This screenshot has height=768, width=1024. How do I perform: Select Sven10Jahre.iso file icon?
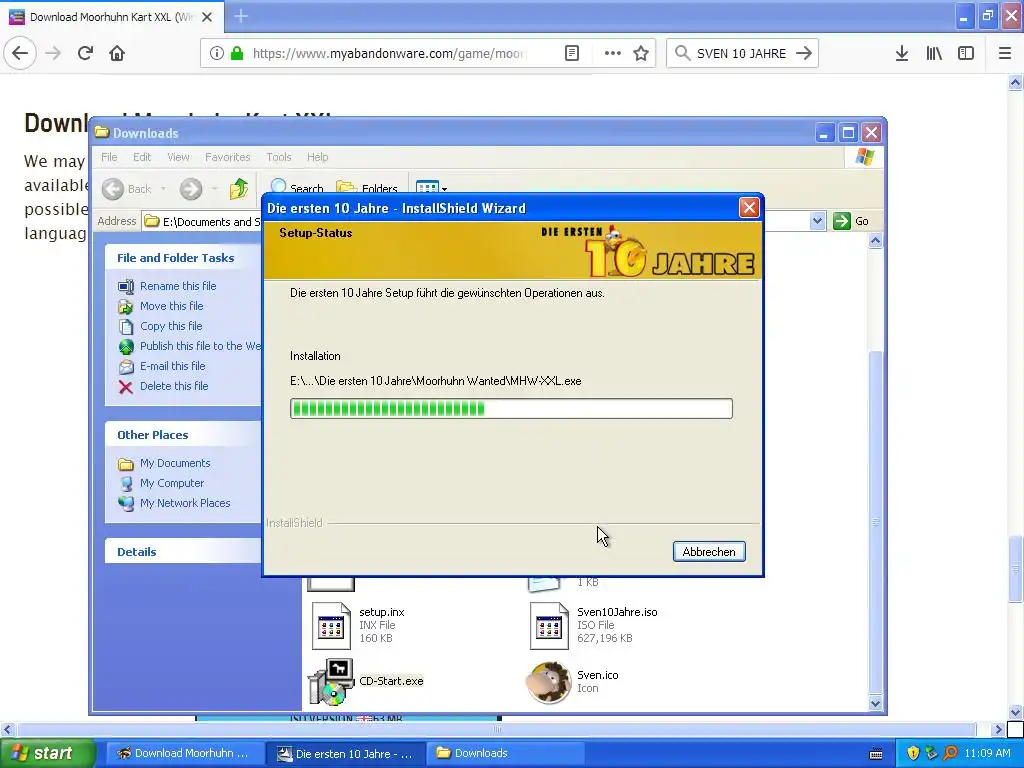549,626
